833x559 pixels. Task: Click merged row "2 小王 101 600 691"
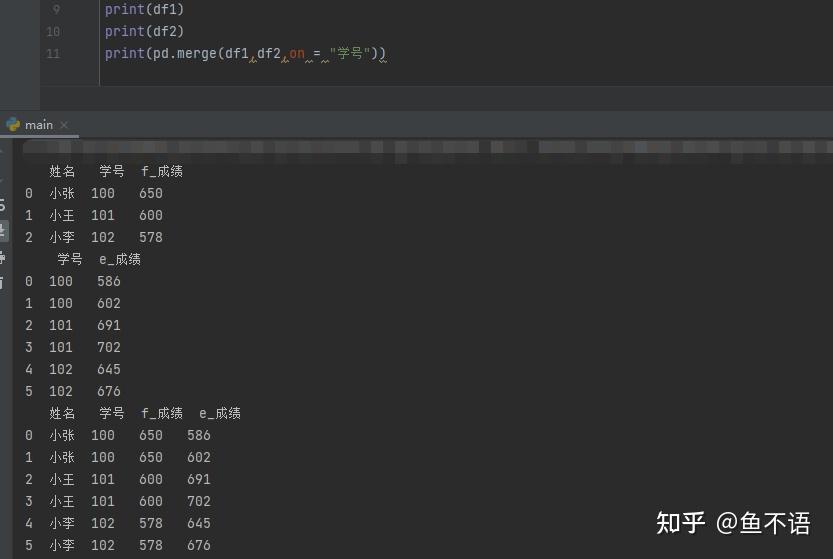(x=117, y=479)
